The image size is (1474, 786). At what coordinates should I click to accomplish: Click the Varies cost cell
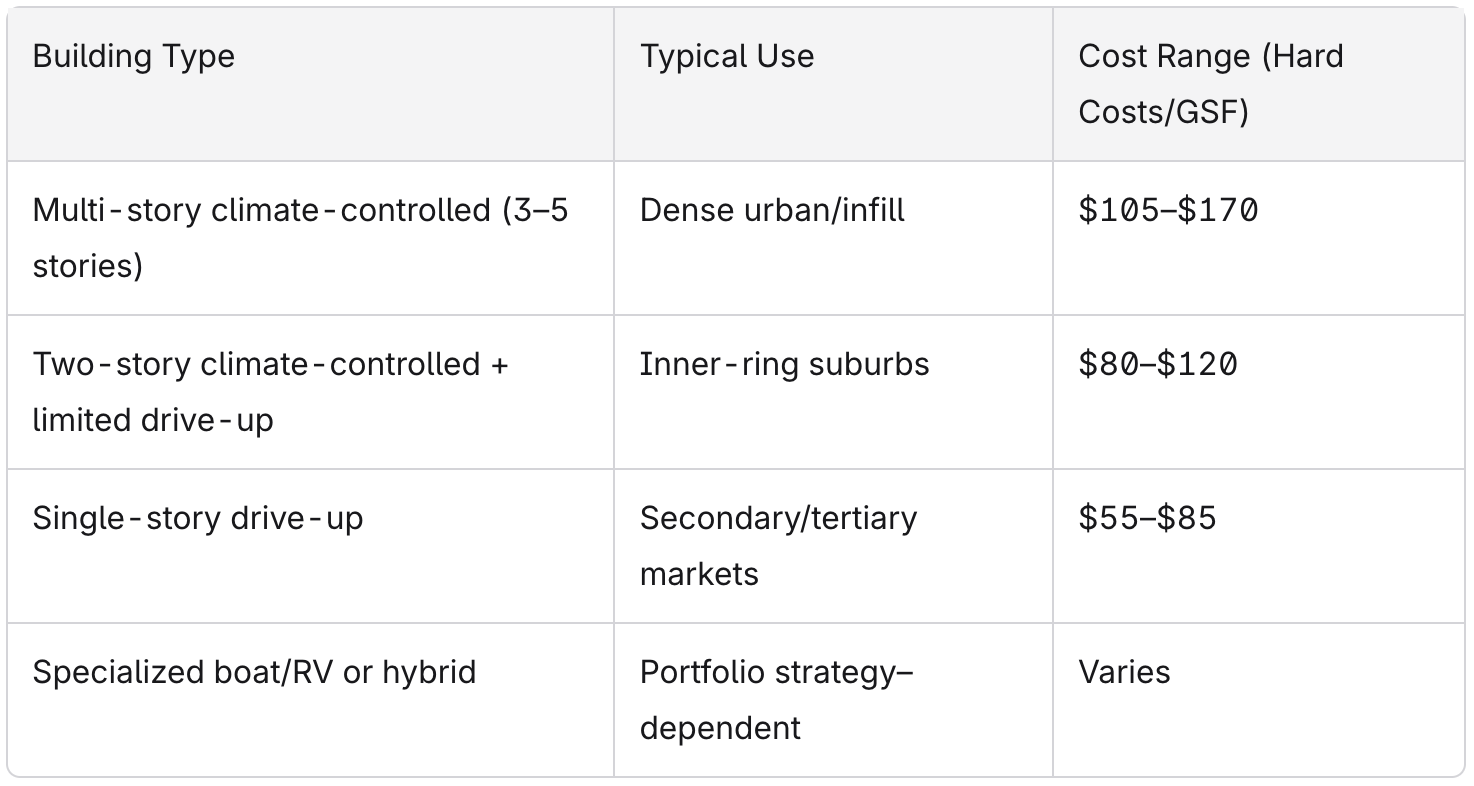click(1259, 700)
